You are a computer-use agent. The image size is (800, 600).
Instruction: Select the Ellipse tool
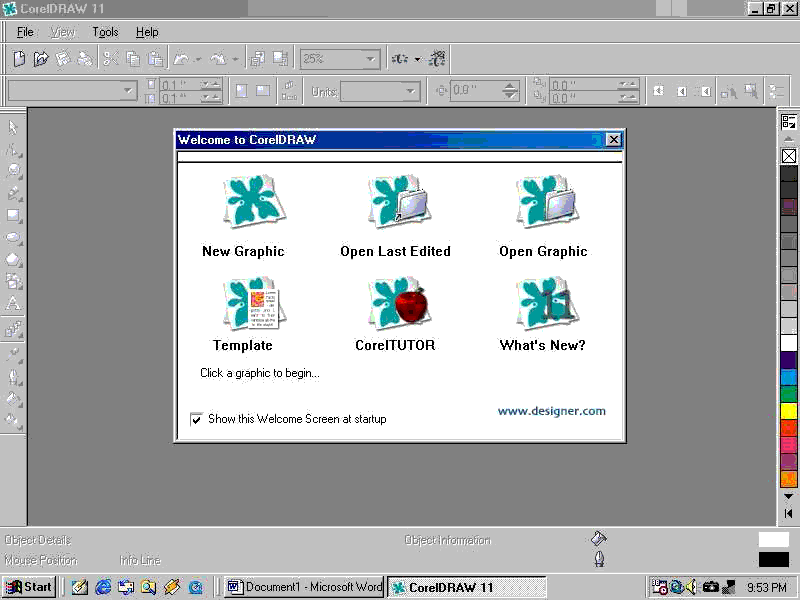click(13, 238)
